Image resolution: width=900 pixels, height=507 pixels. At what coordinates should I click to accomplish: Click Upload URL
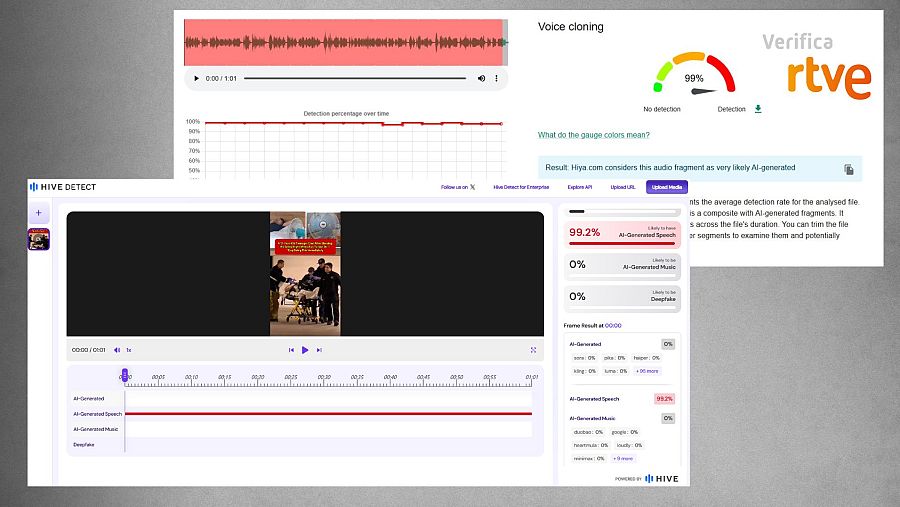tap(623, 187)
